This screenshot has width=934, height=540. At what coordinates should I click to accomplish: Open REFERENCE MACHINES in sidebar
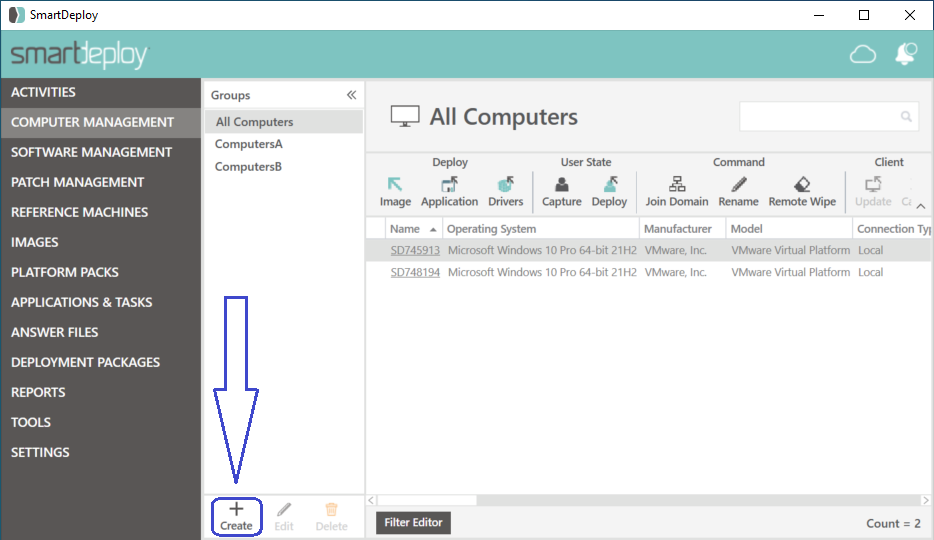point(101,212)
